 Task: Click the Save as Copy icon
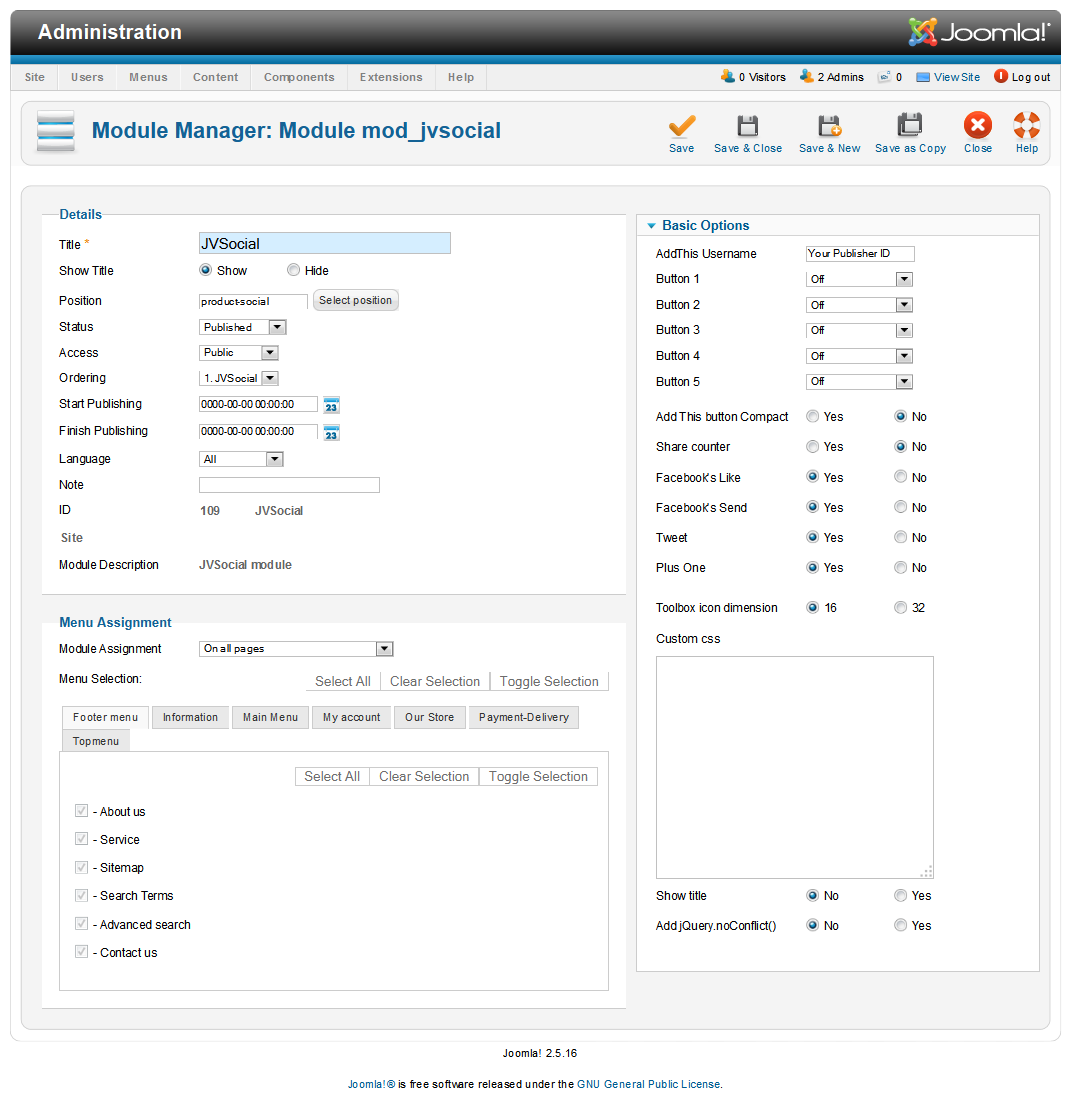coord(910,125)
